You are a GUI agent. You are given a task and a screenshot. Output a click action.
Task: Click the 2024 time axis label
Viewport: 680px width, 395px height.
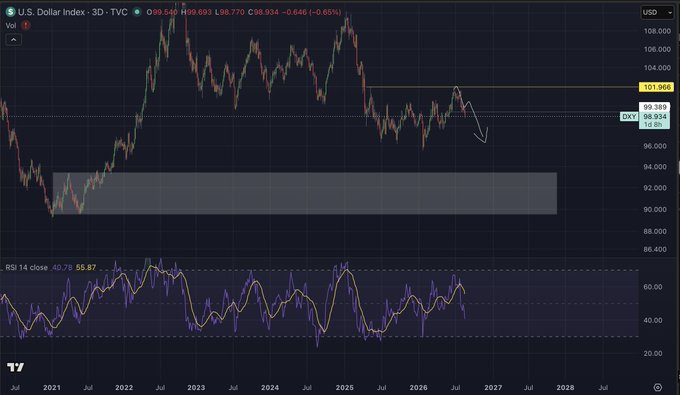pyautogui.click(x=270, y=388)
